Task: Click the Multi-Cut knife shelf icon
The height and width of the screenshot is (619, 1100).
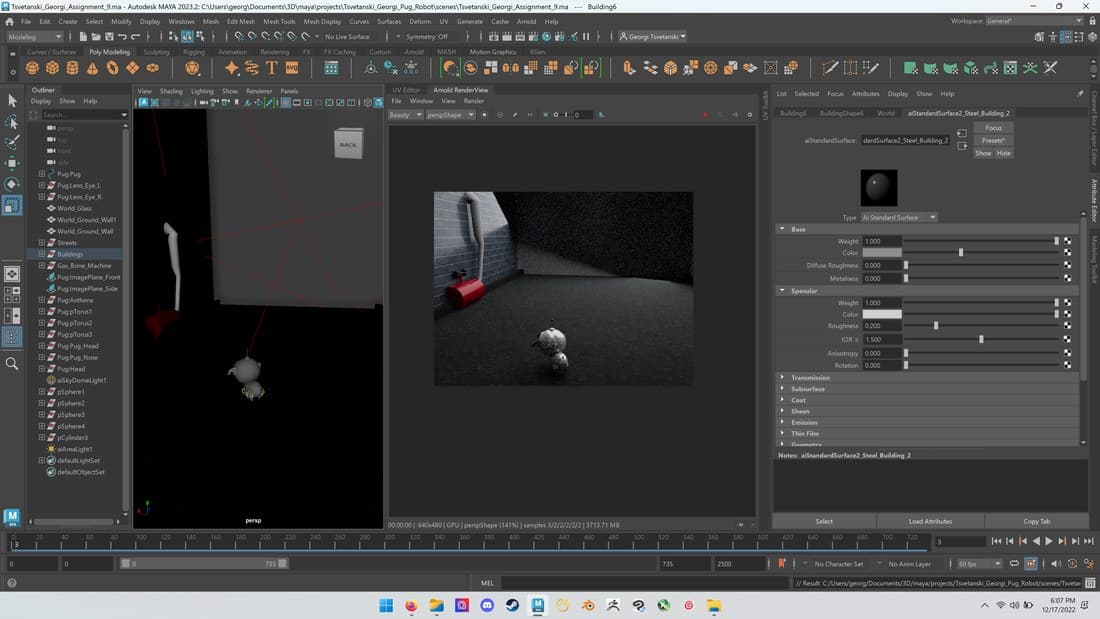Action: click(831, 68)
